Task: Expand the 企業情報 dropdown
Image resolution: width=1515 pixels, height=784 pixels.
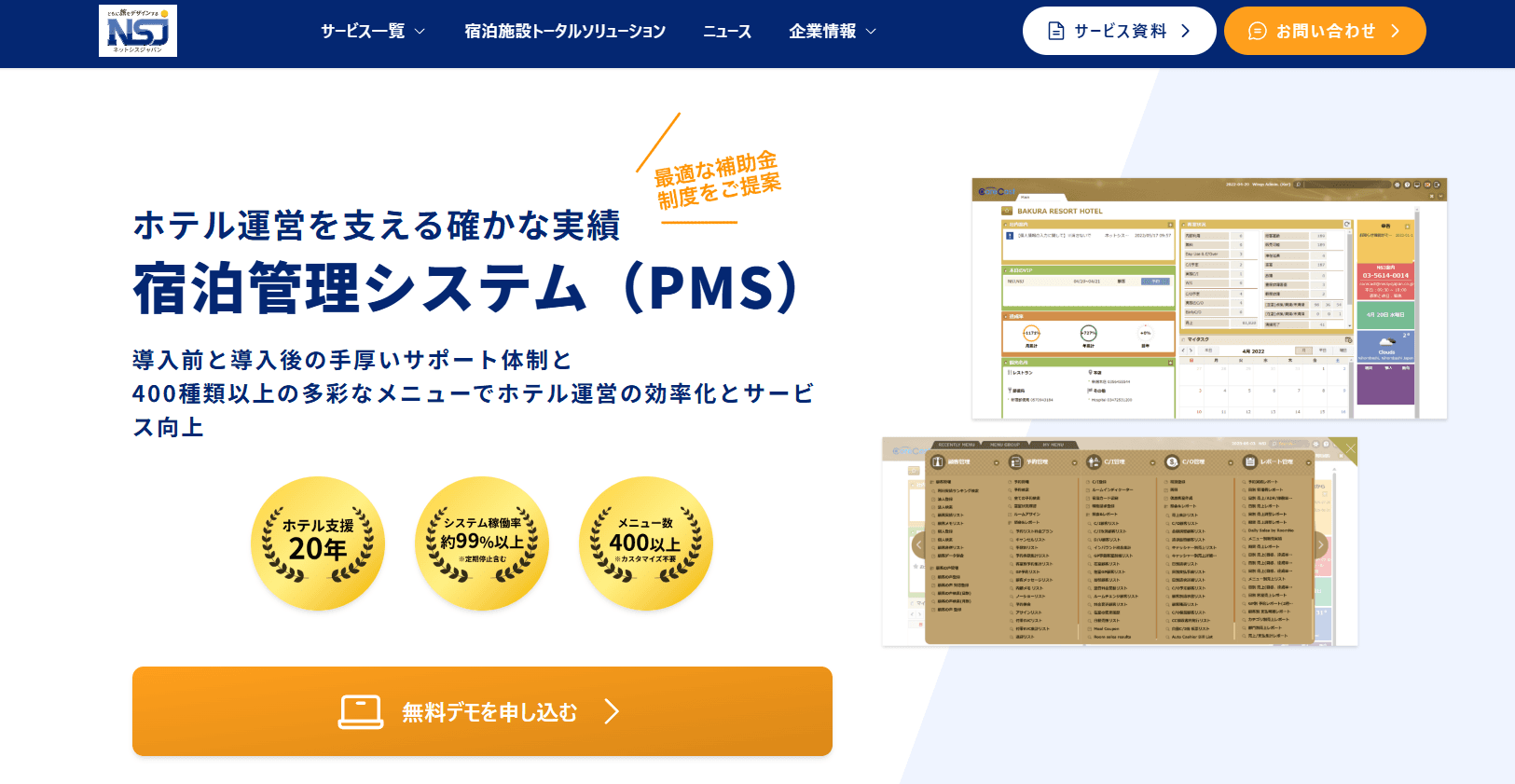Action: (x=833, y=31)
